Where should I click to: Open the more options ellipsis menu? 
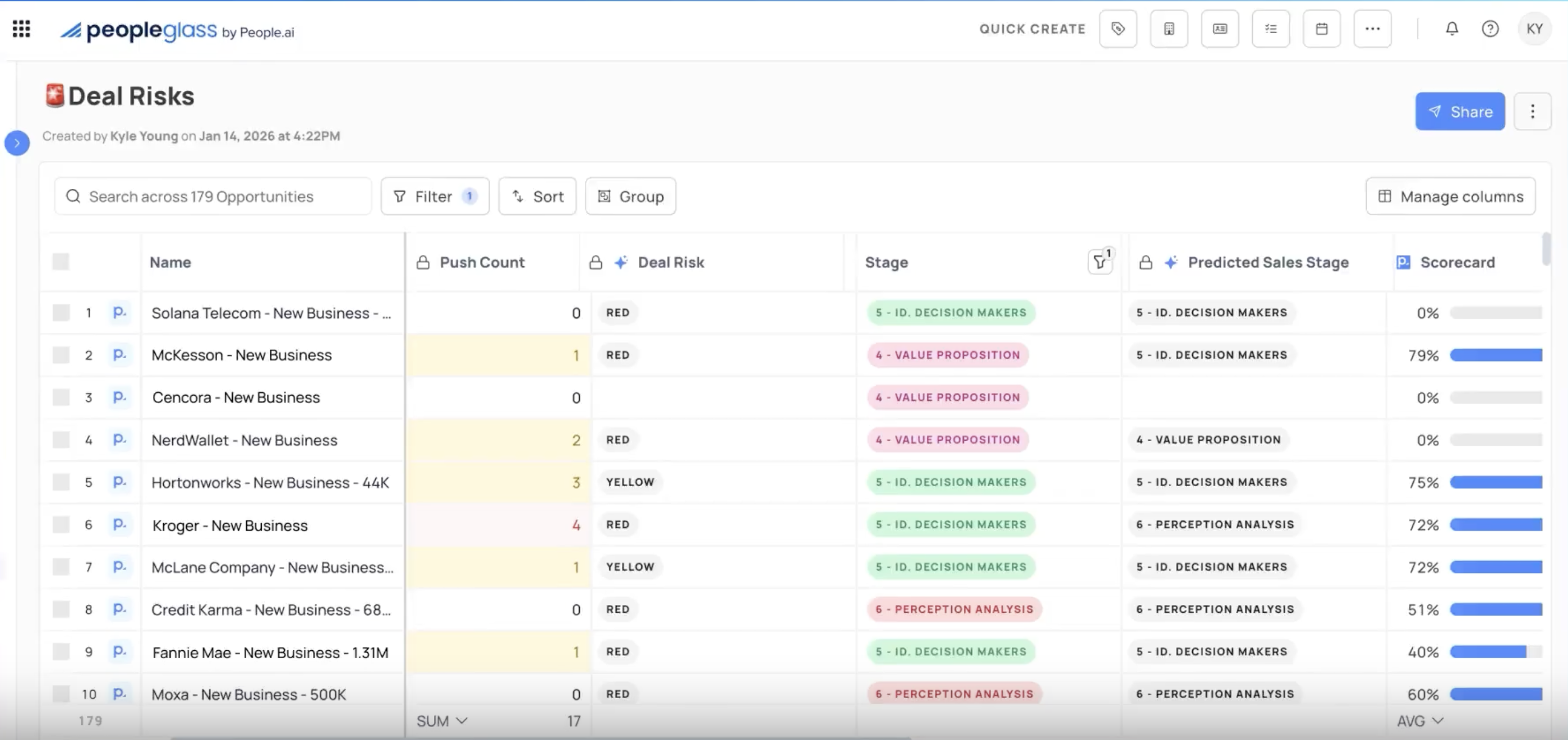(1373, 29)
